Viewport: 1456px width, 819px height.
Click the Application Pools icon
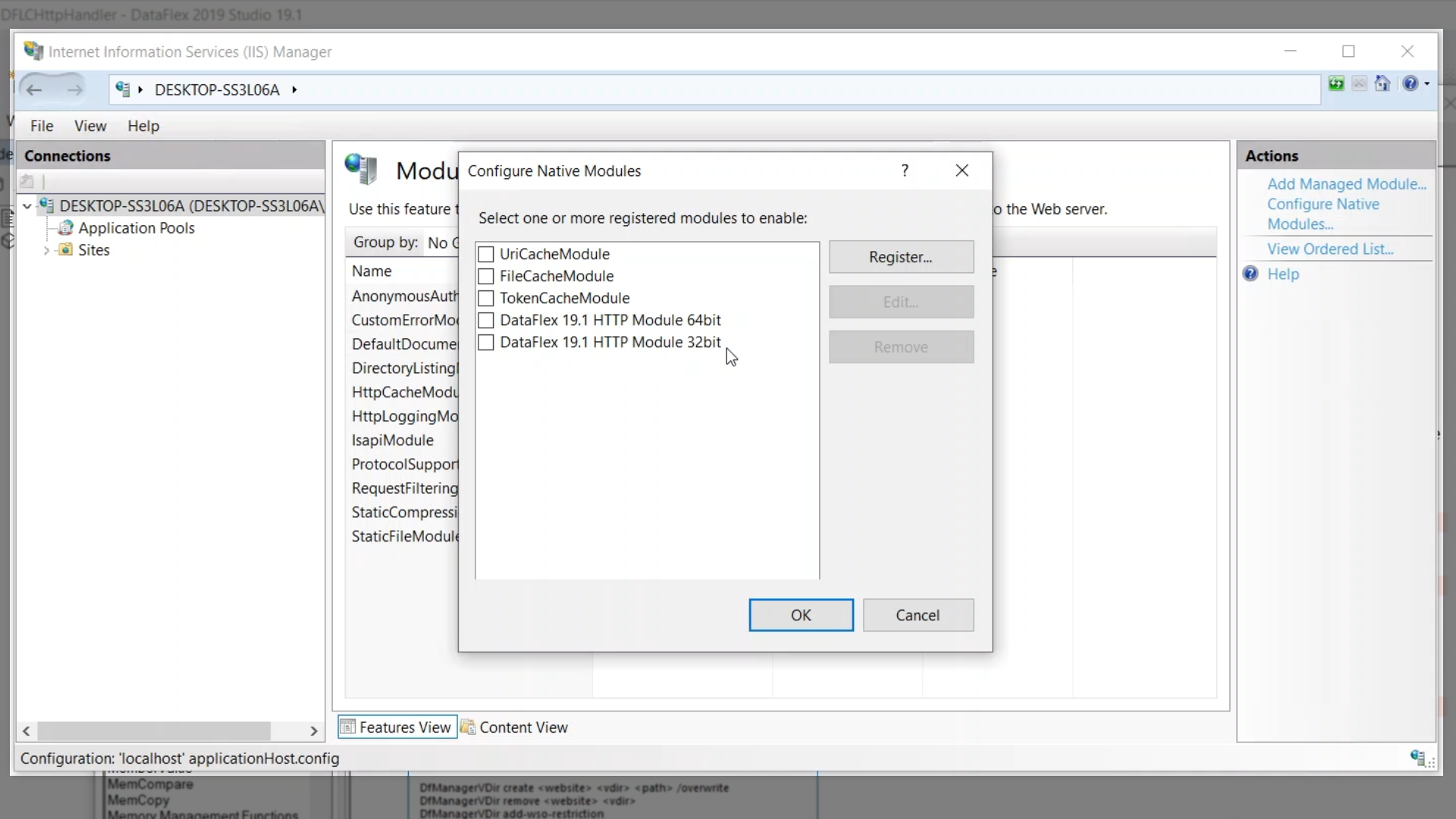click(x=66, y=227)
